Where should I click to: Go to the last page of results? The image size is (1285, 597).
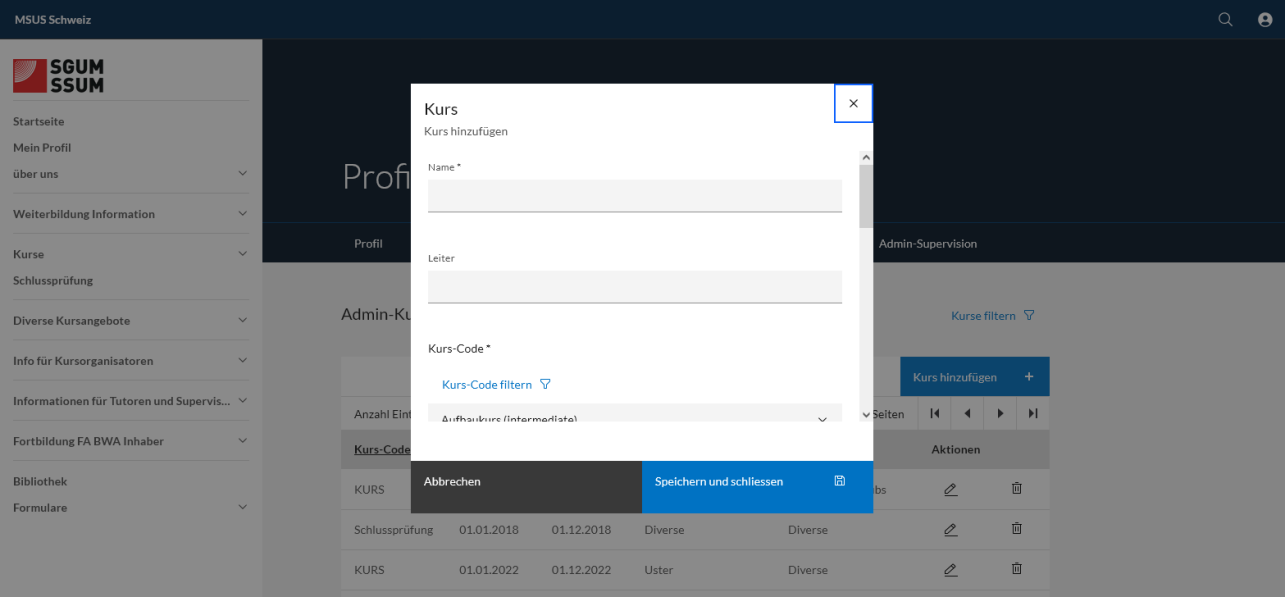click(1033, 413)
